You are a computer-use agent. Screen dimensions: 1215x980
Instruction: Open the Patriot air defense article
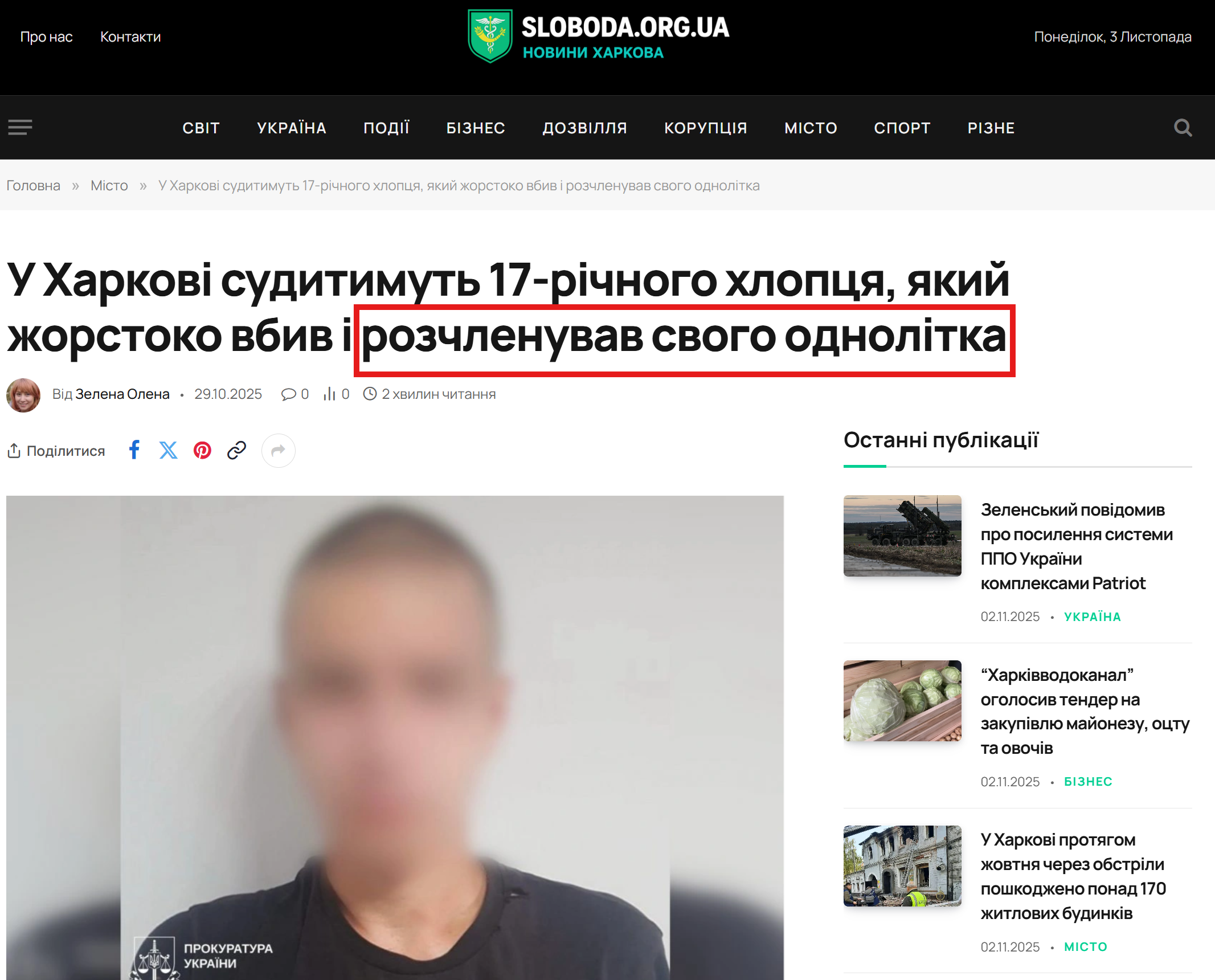tap(1076, 546)
